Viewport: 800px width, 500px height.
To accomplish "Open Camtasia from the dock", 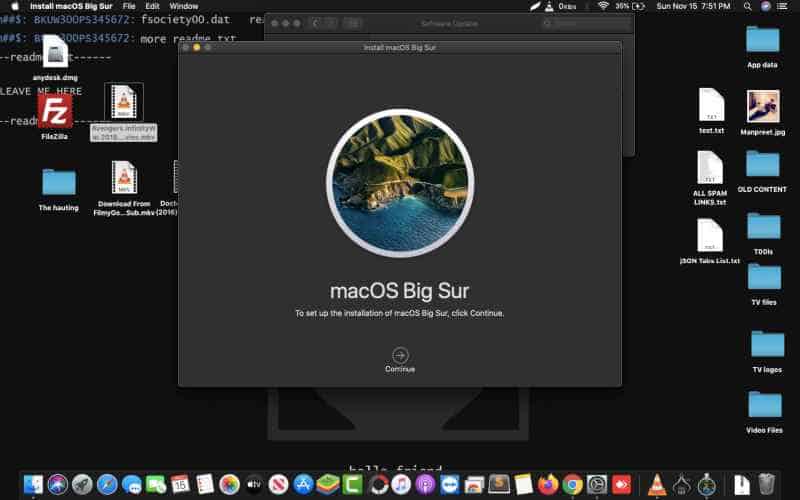I will [x=352, y=484].
